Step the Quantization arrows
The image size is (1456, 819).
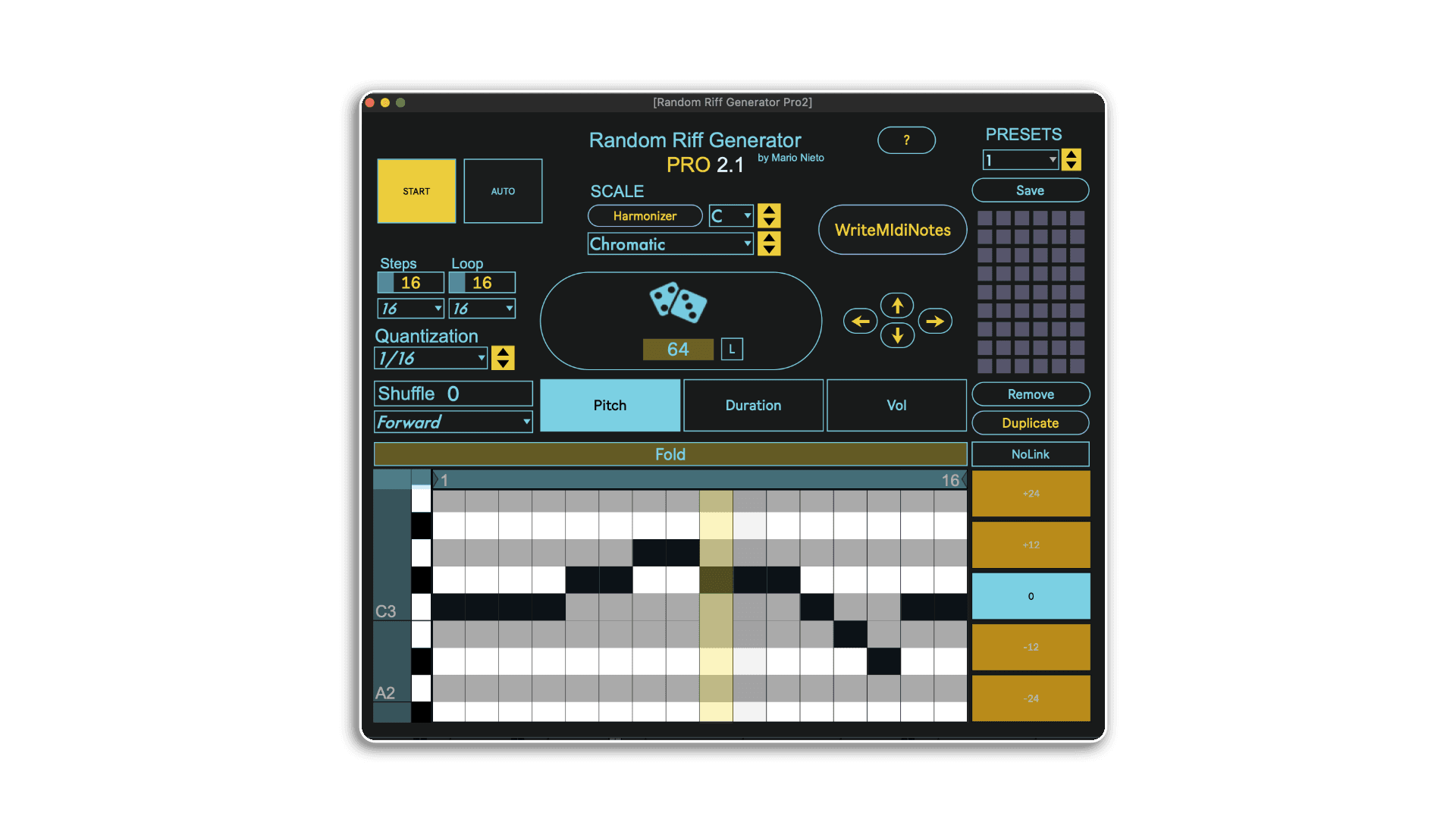tap(503, 358)
